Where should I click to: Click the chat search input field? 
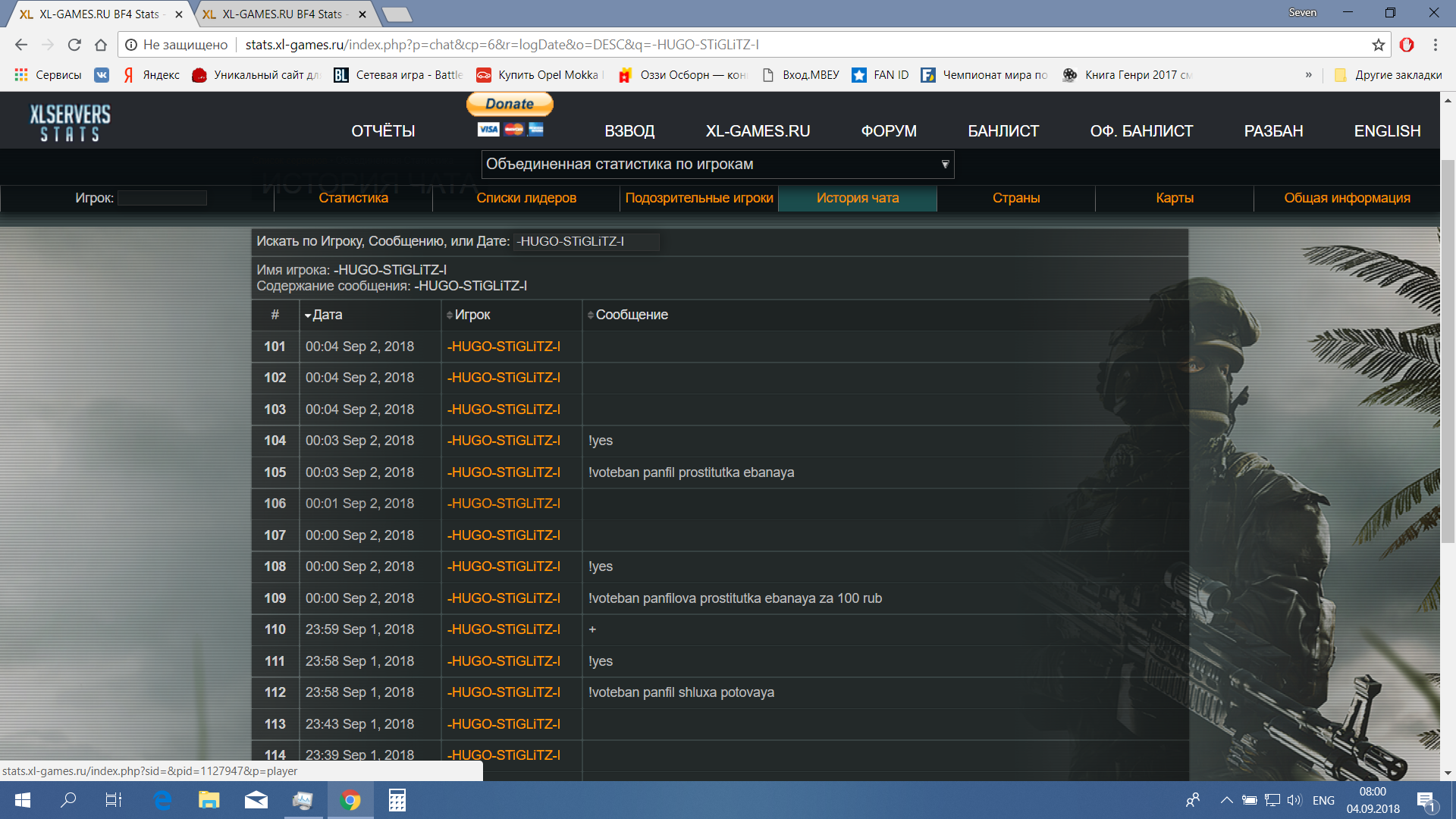click(586, 241)
